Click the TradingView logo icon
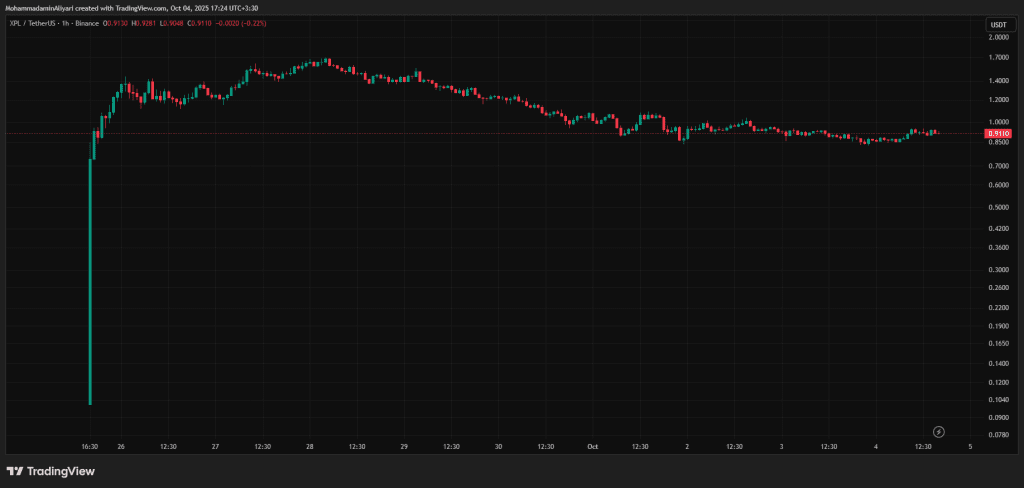 point(15,471)
